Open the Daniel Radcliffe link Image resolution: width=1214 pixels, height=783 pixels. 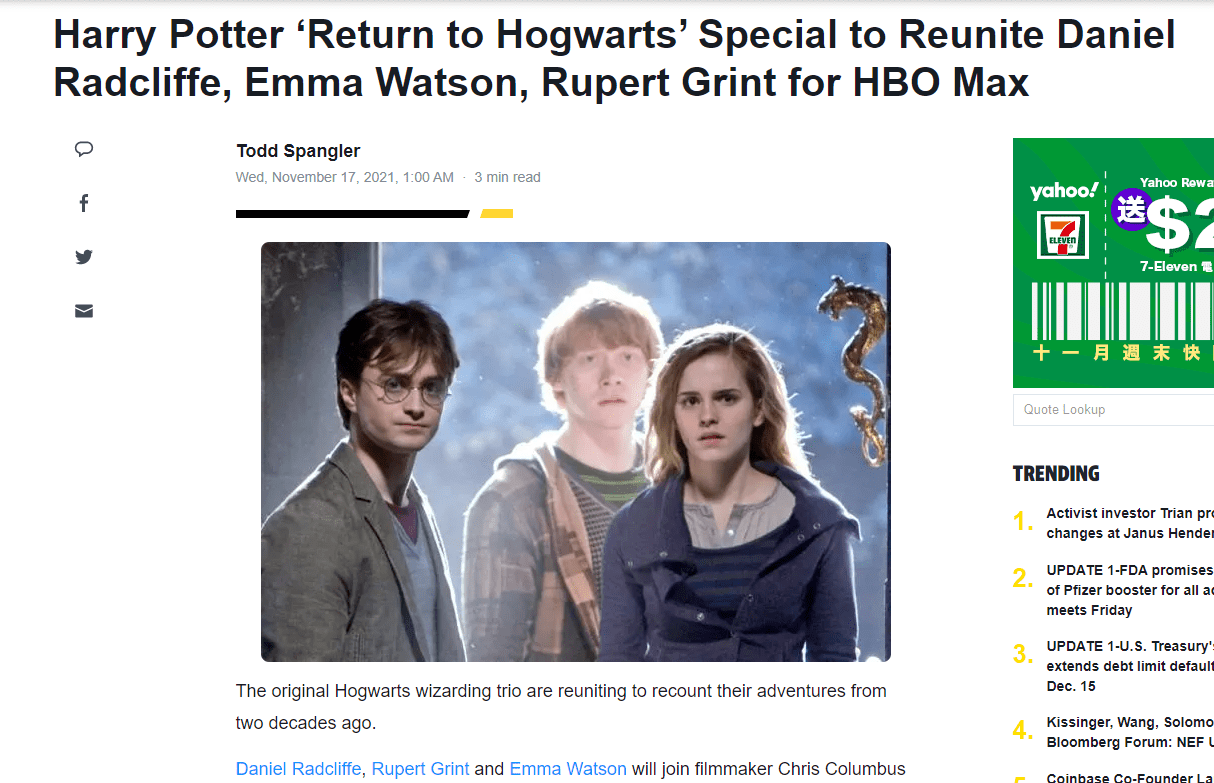pos(298,769)
